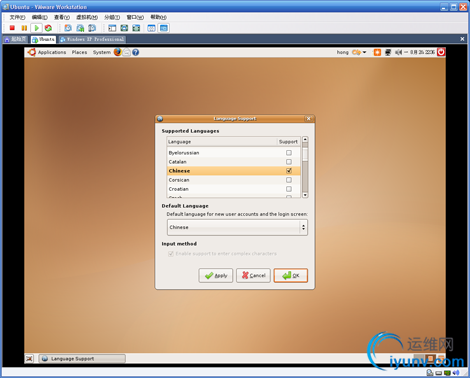The height and width of the screenshot is (378, 470).
Task: Open the 帮助 menu in VMware
Action: click(x=158, y=17)
